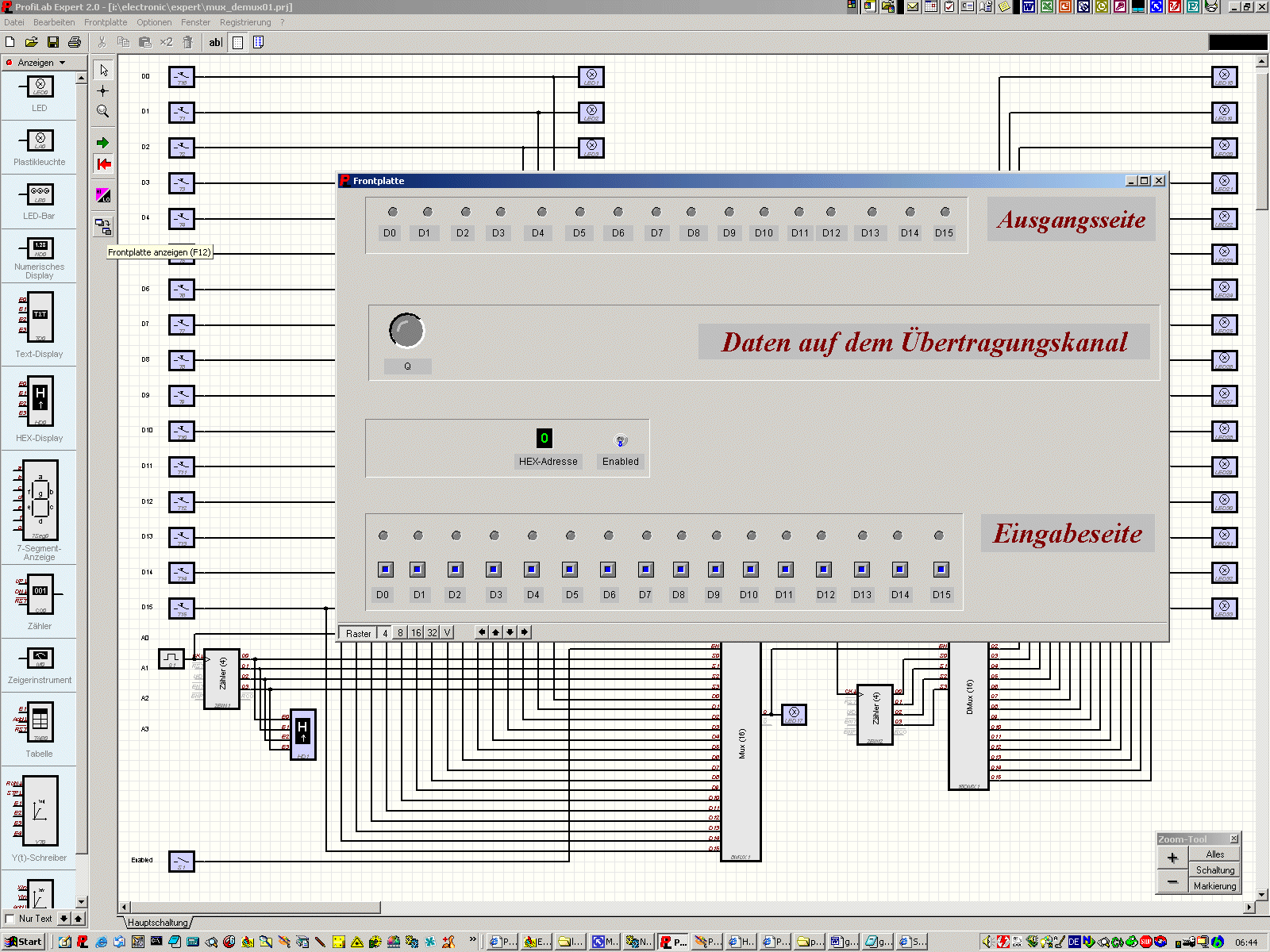Pick the Numerisches Display component
The height and width of the screenshot is (952, 1270).
tap(40, 259)
